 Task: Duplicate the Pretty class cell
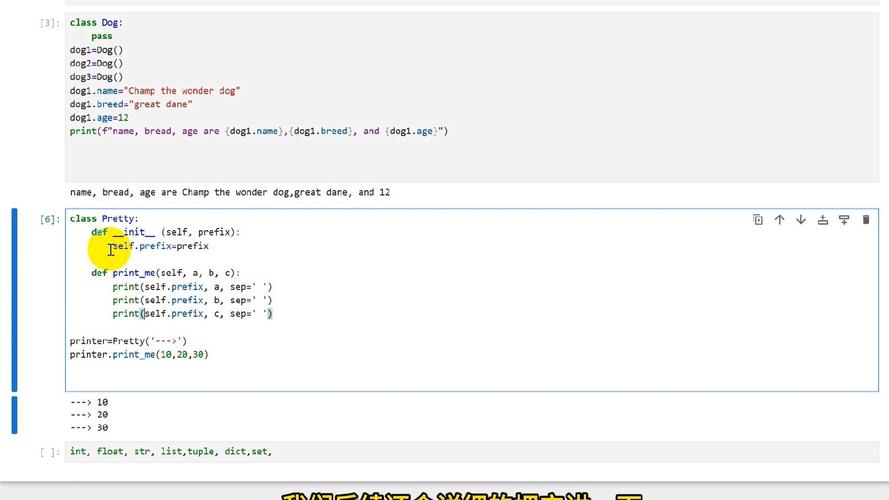coord(758,220)
